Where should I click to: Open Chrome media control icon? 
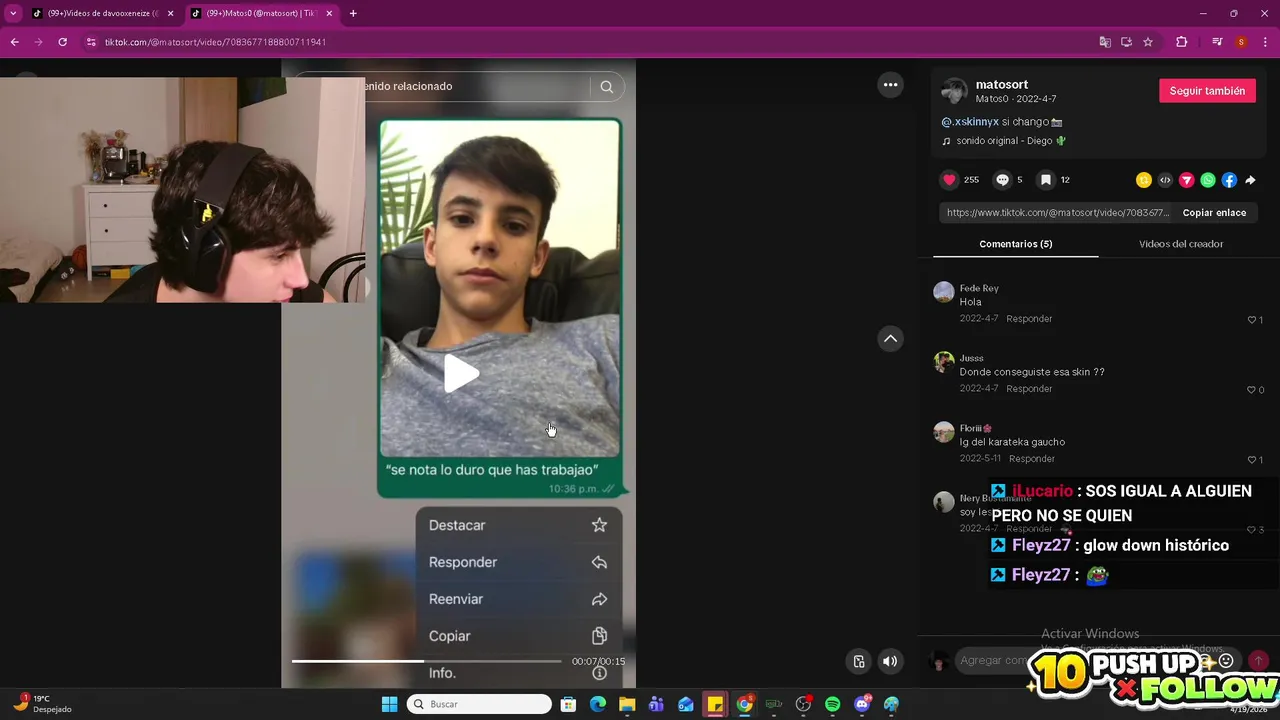coord(1217,42)
